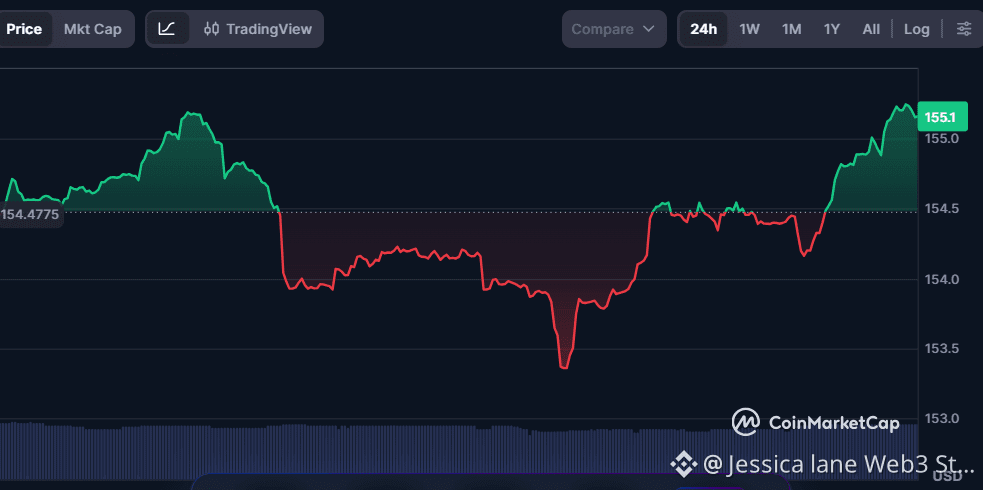
Task: Open the TradingView chart mode
Action: (258, 29)
